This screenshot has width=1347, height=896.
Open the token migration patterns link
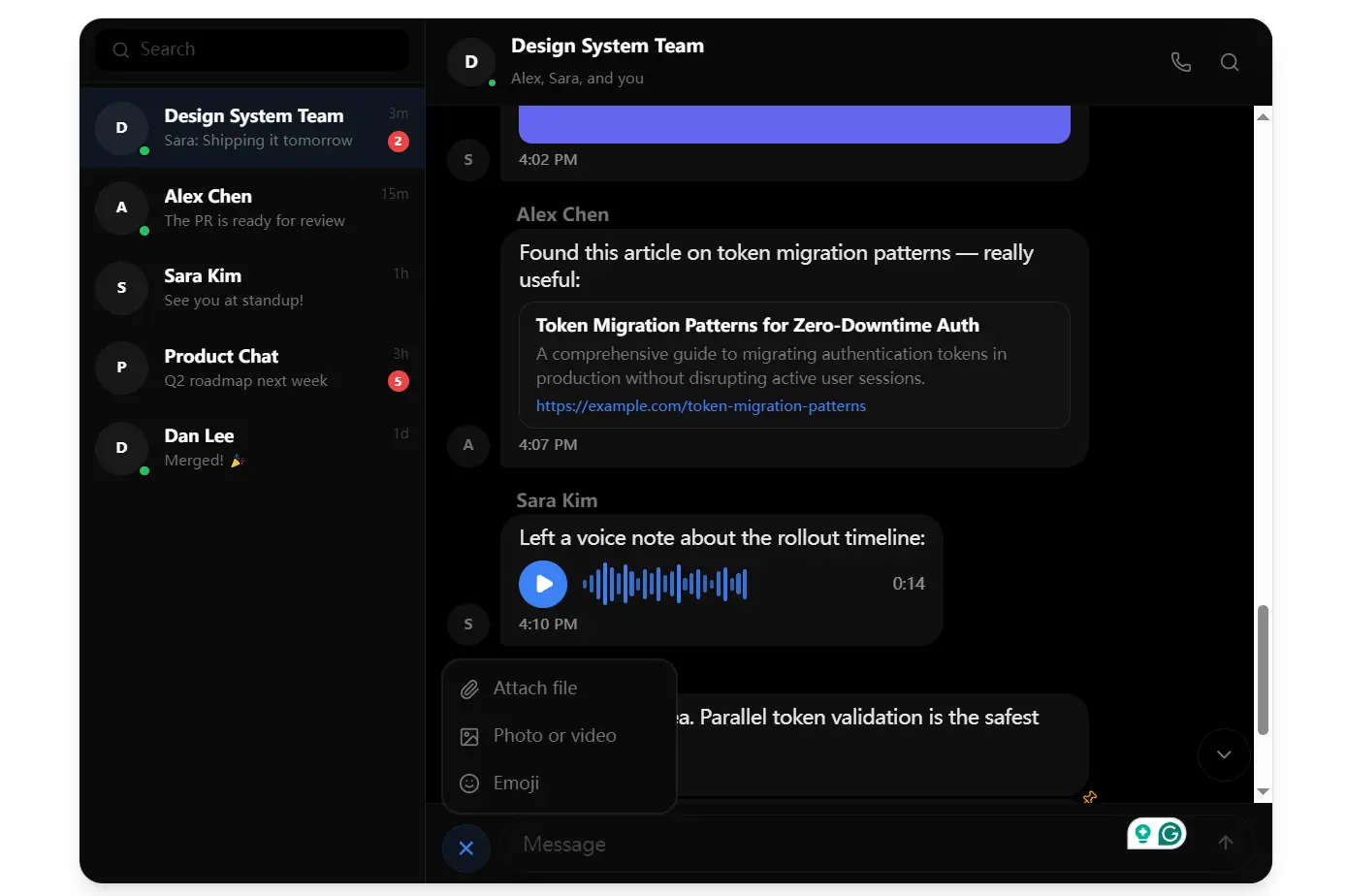[x=700, y=405]
